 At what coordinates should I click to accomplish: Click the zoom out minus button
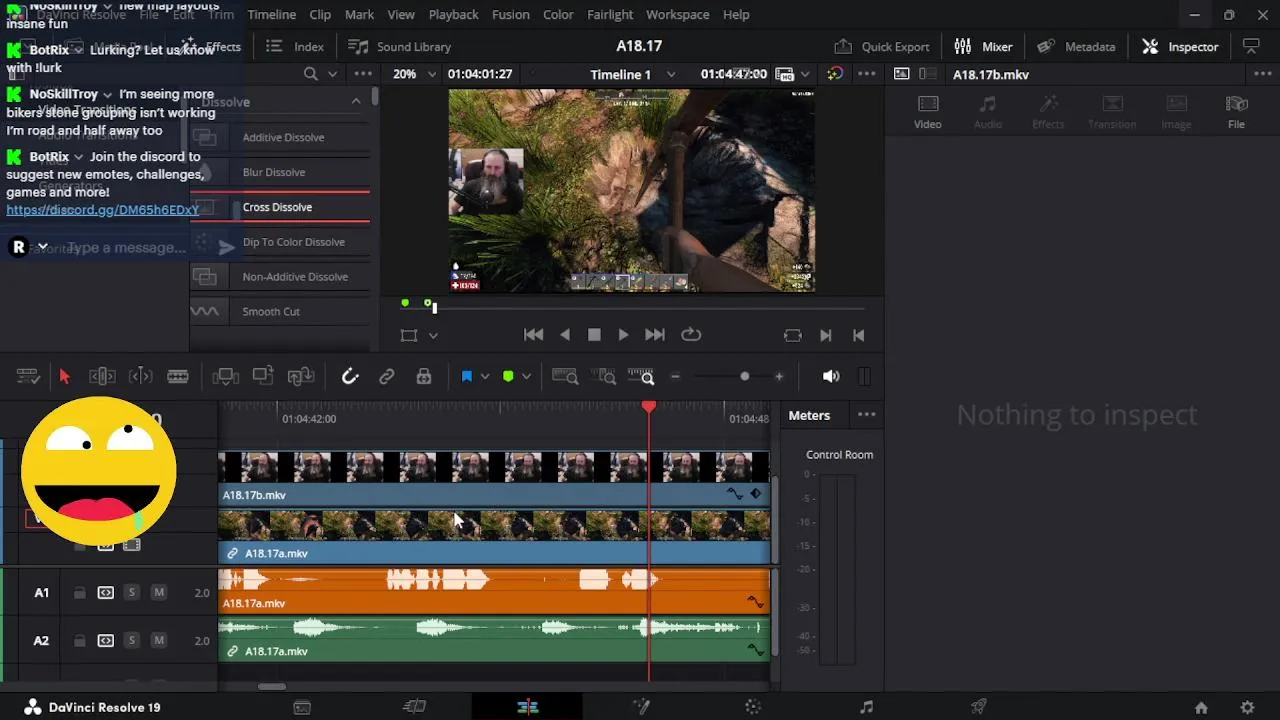click(675, 376)
